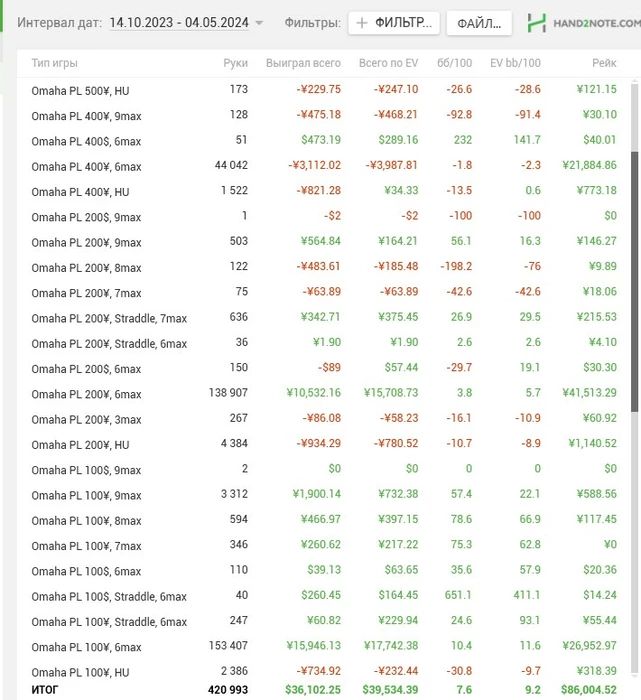Open the date interval dropdown arrow
Screen dimensions: 641x700
tap(259, 23)
